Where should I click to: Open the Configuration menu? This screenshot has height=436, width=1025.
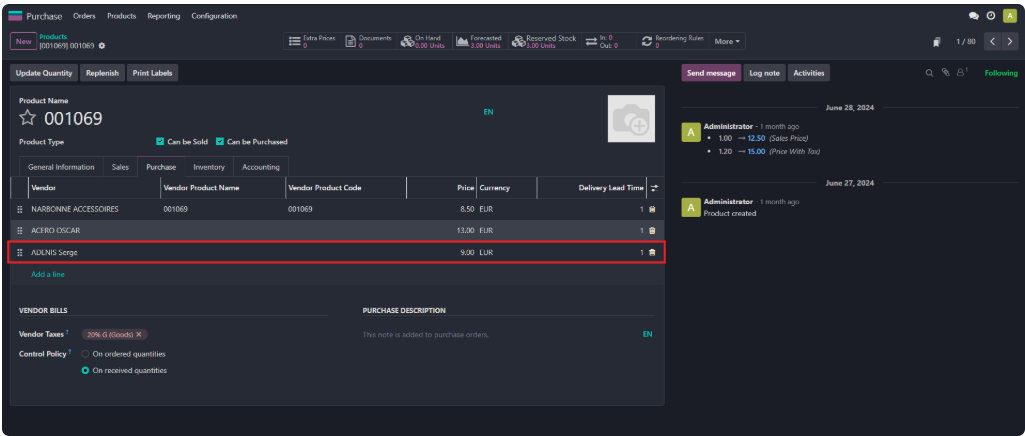coord(214,16)
